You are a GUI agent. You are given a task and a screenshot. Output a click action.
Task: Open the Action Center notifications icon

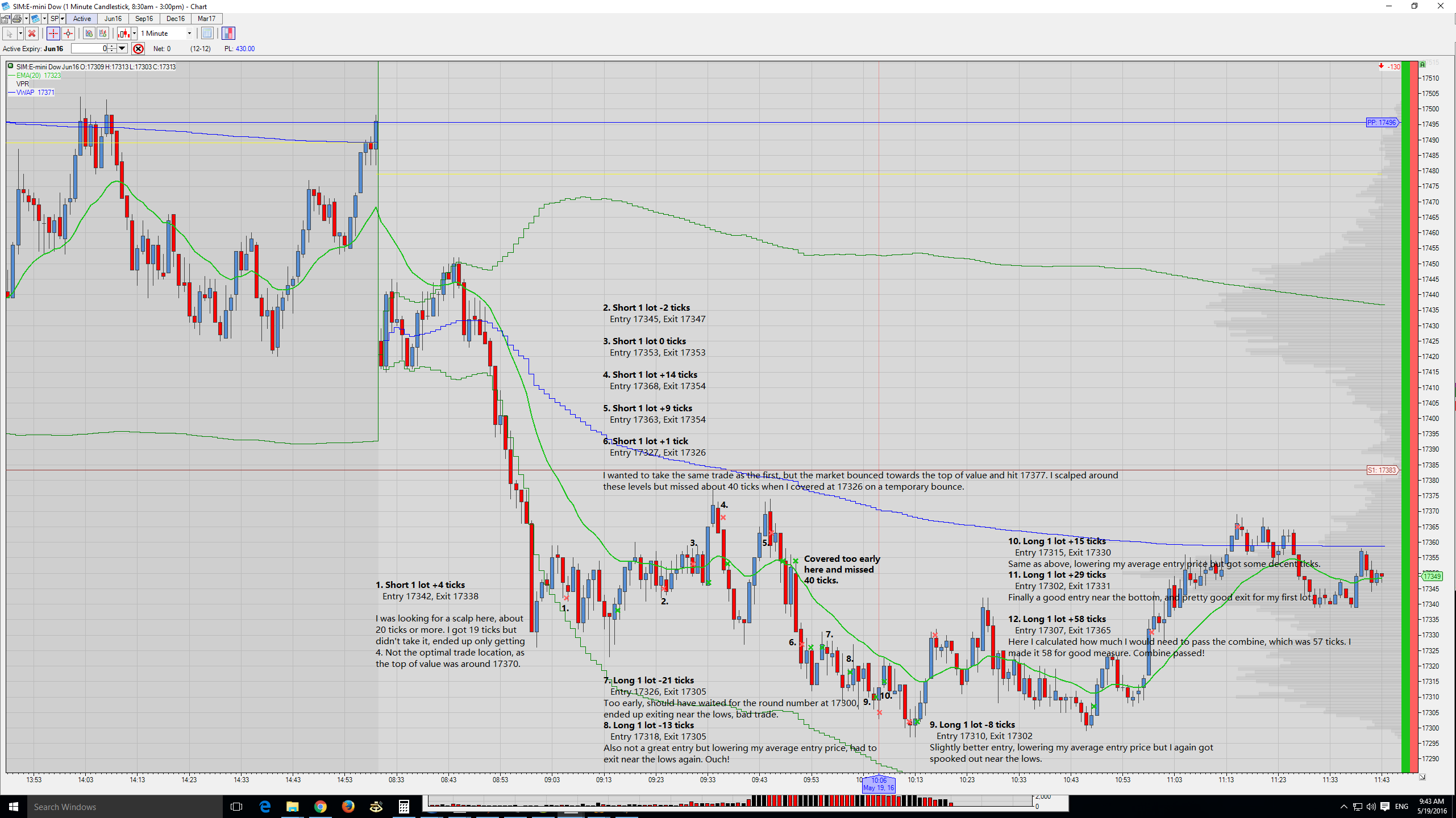click(1385, 807)
